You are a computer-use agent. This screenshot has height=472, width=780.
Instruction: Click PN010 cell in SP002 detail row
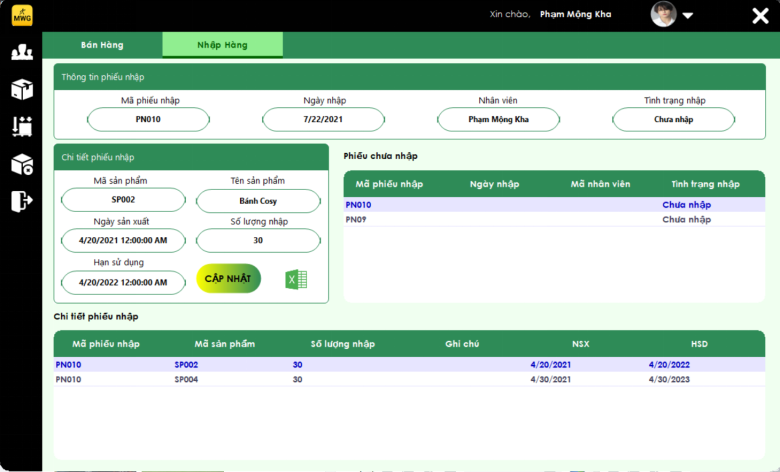click(x=68, y=365)
